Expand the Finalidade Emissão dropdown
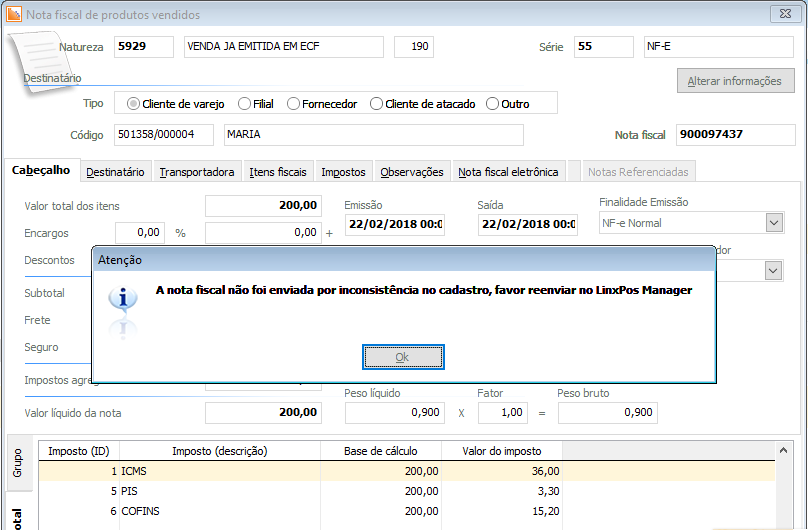The width and height of the screenshot is (808, 531). pyautogui.click(x=773, y=223)
